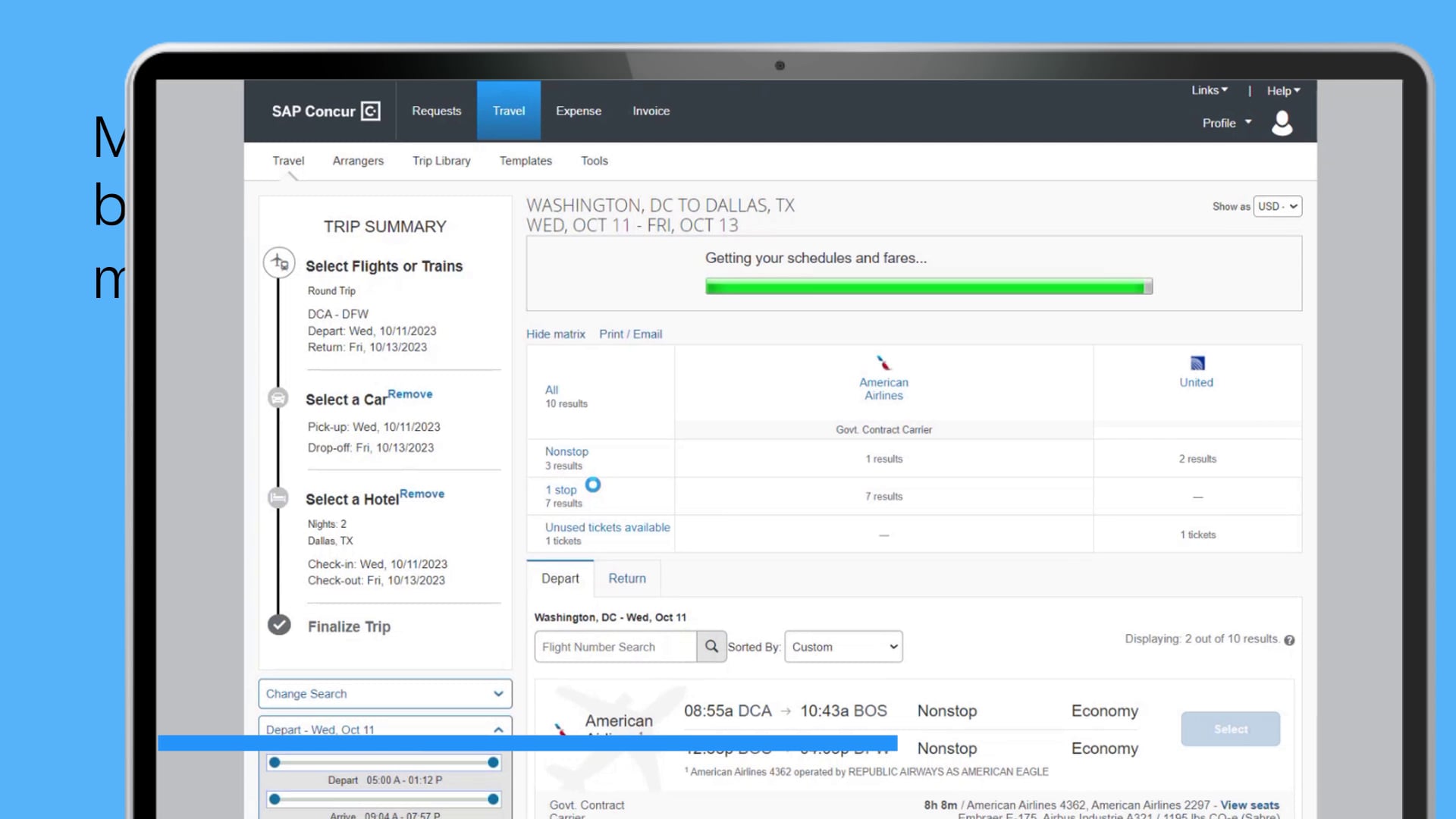Click the Invoice module icon
Viewport: 1456px width, 819px height.
[650, 111]
